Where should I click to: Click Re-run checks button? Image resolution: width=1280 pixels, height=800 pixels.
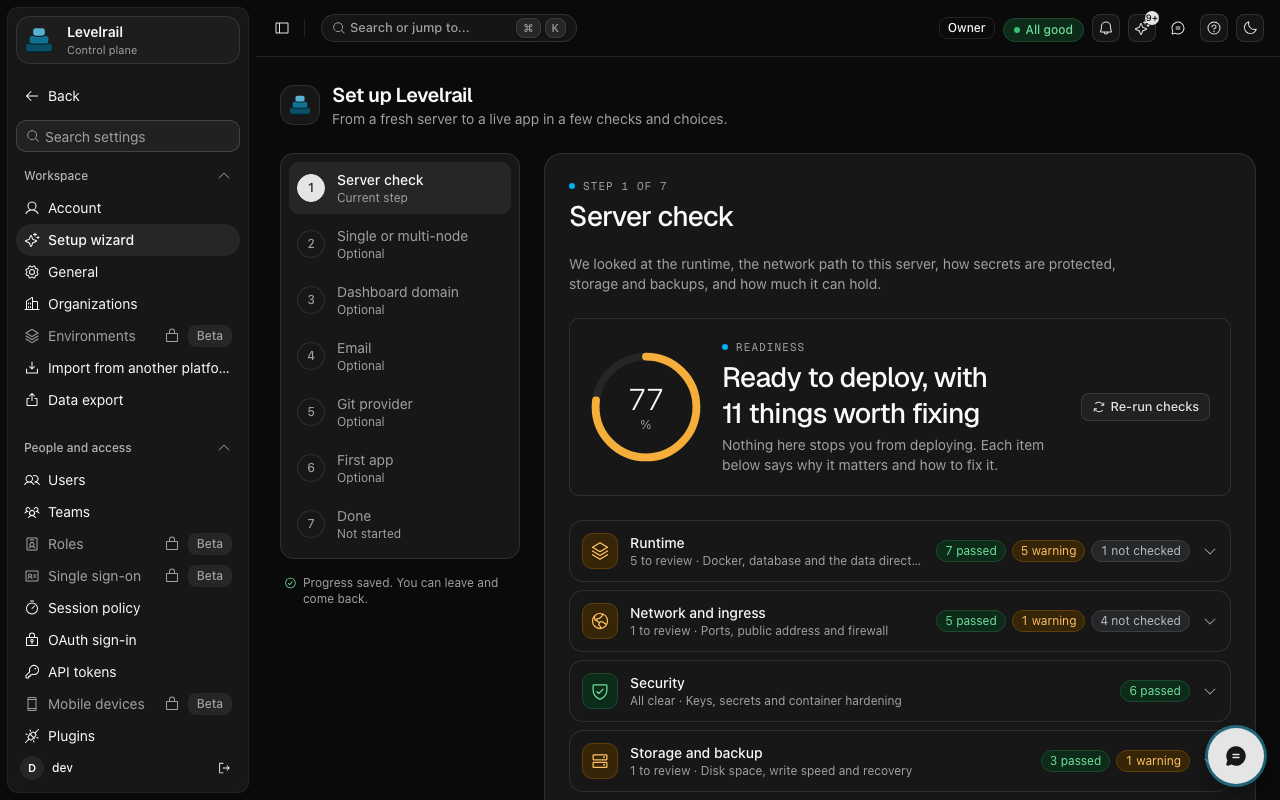(1145, 407)
